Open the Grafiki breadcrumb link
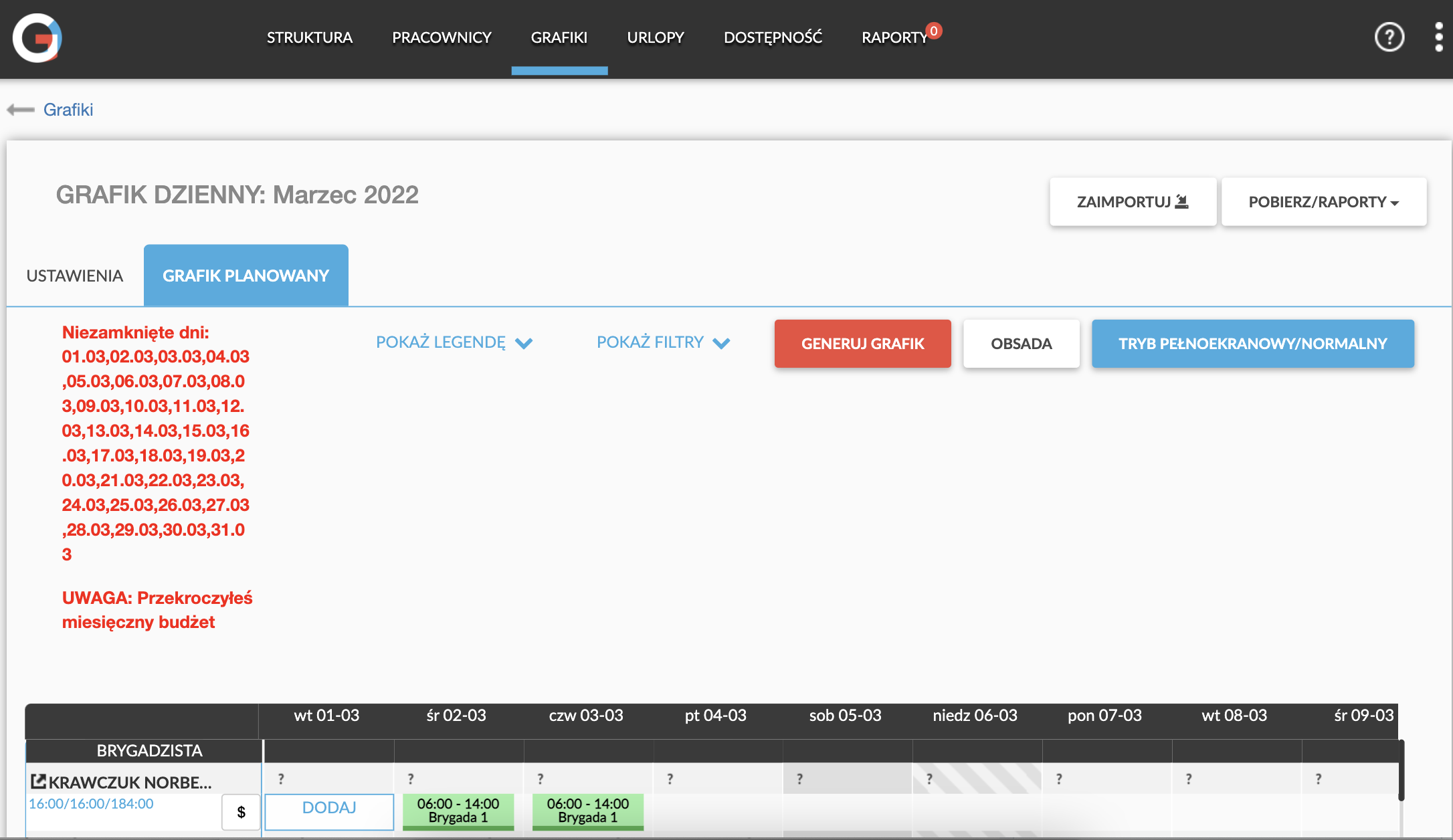The height and width of the screenshot is (840, 1453). coord(68,110)
